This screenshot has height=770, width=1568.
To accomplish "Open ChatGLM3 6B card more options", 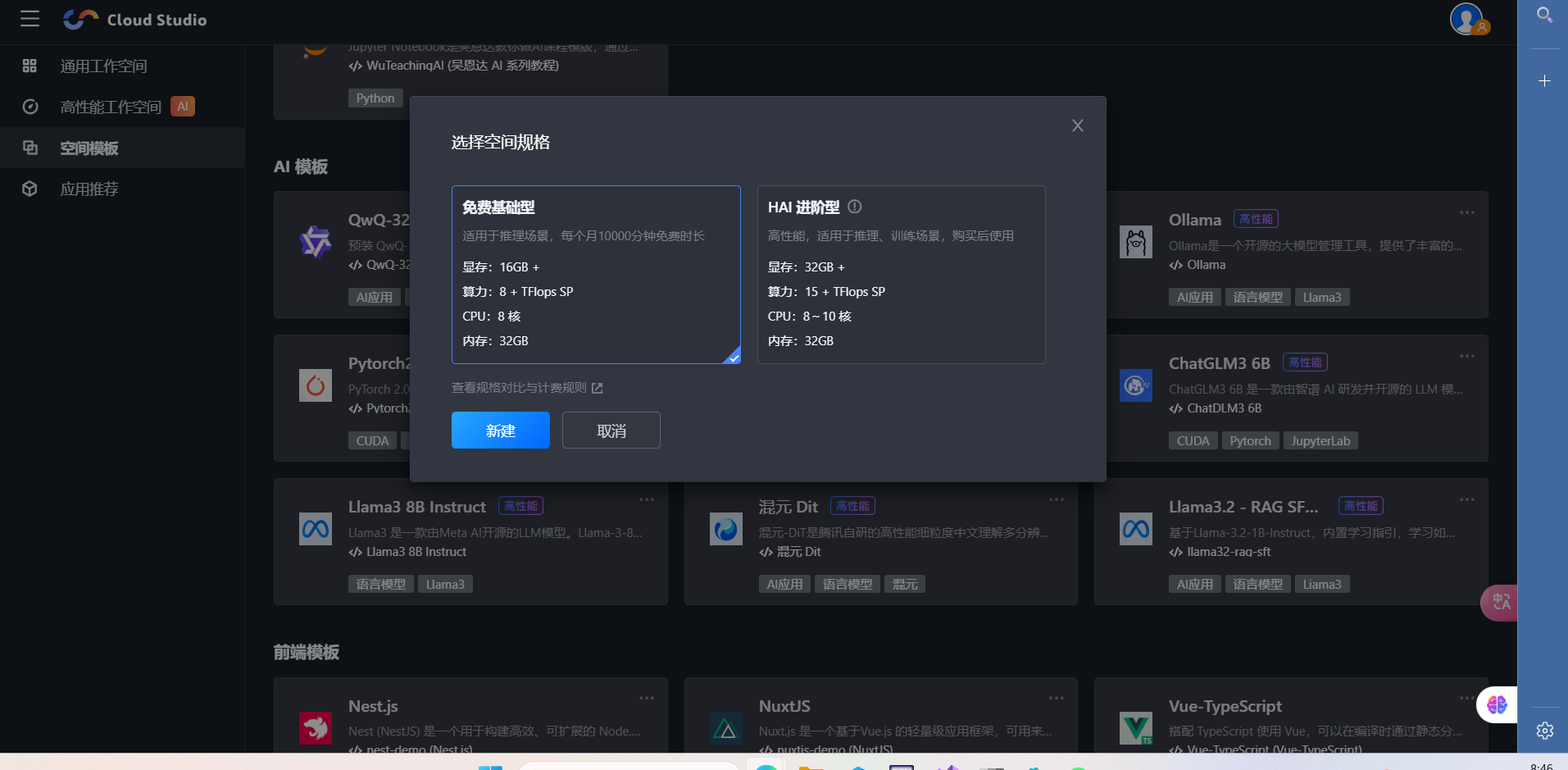I will click(1466, 356).
